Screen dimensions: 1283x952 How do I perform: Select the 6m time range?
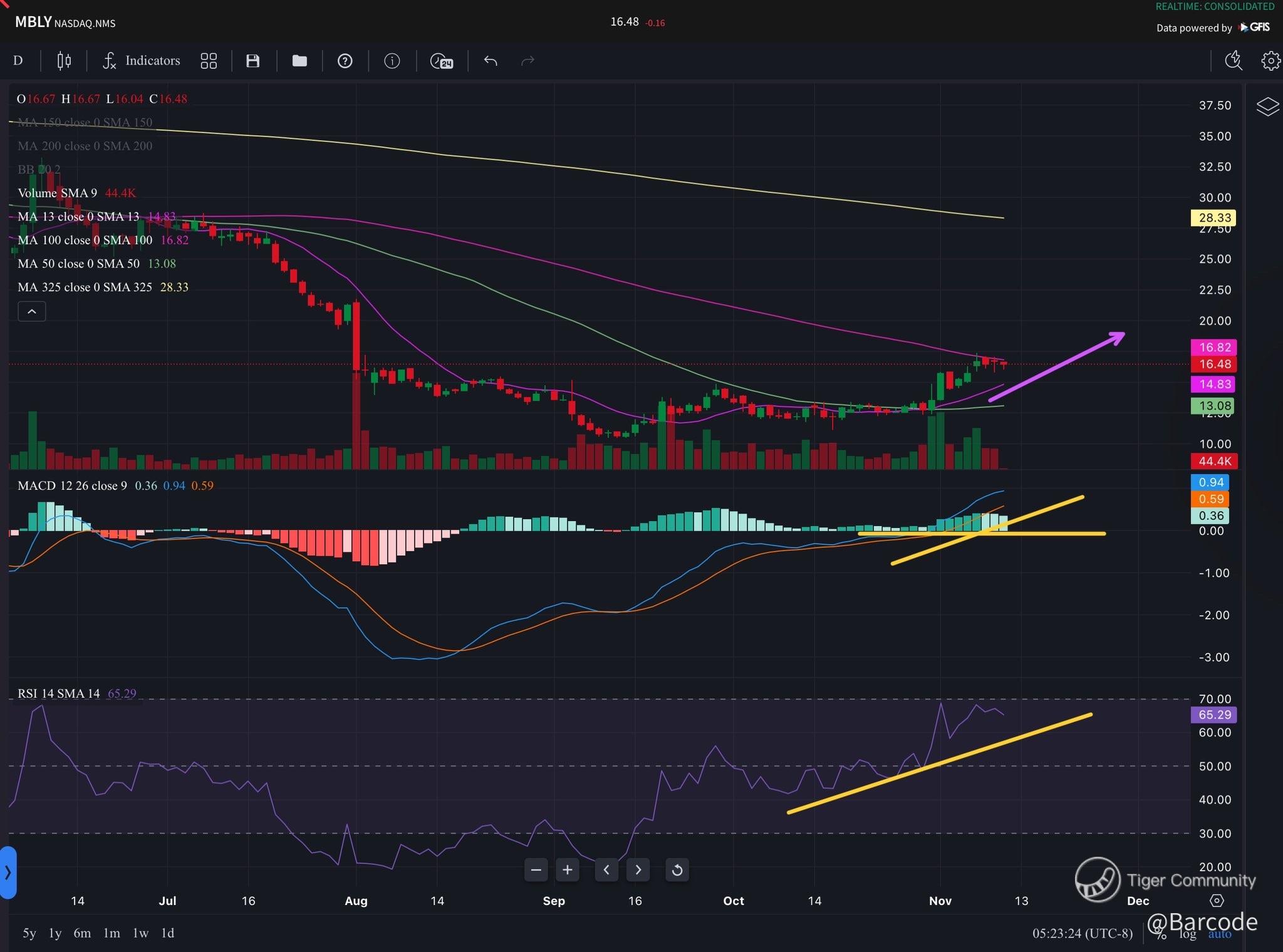click(82, 933)
